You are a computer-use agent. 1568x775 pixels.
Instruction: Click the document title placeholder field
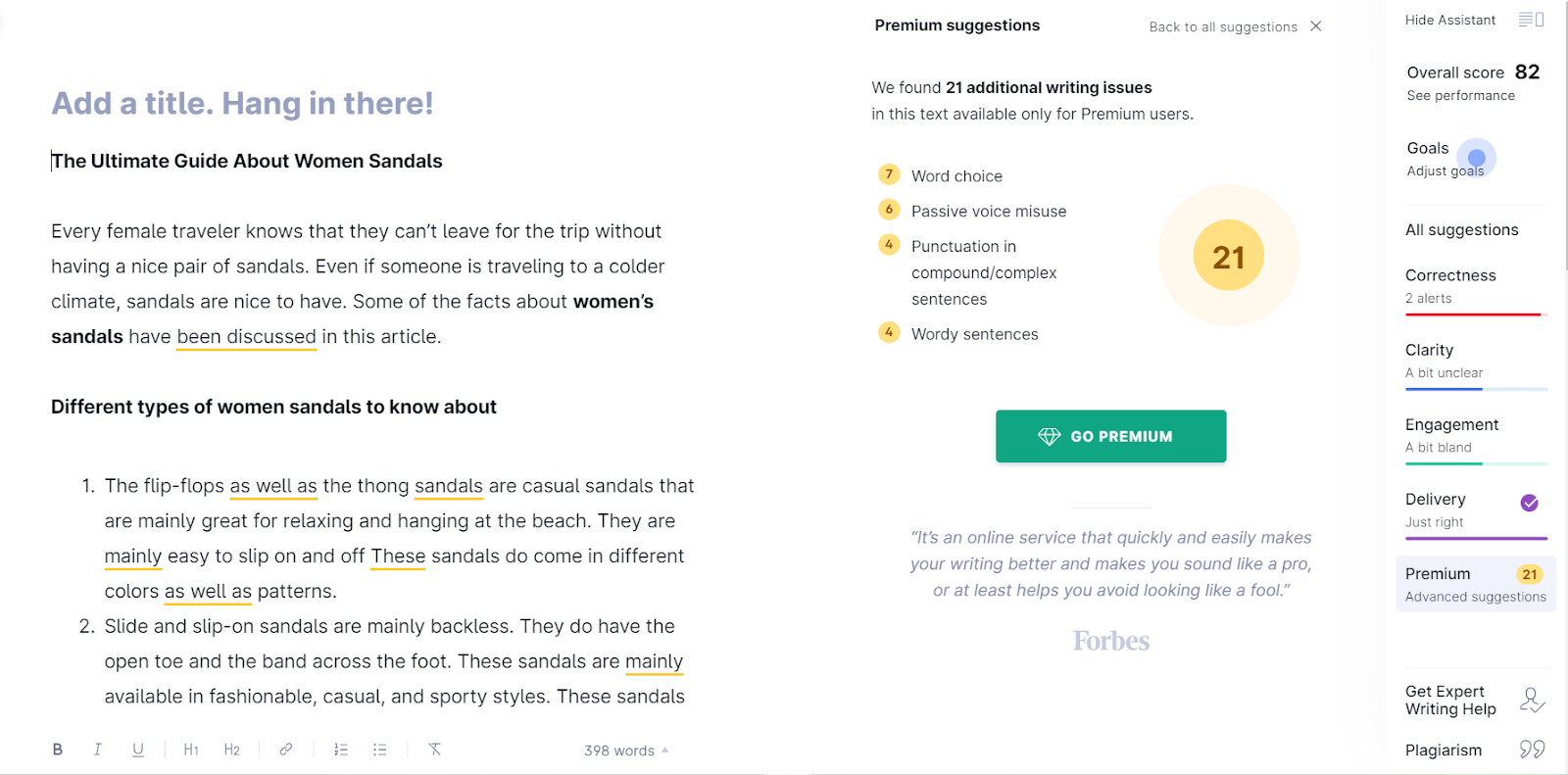tap(242, 103)
